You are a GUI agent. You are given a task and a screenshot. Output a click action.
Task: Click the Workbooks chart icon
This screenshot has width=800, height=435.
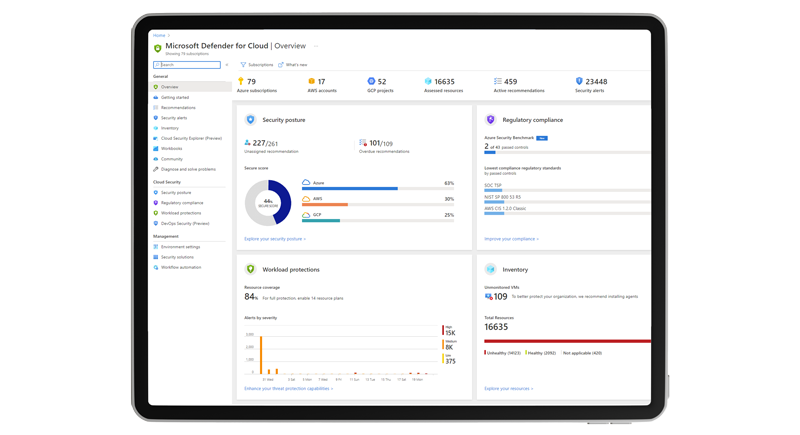pos(156,148)
